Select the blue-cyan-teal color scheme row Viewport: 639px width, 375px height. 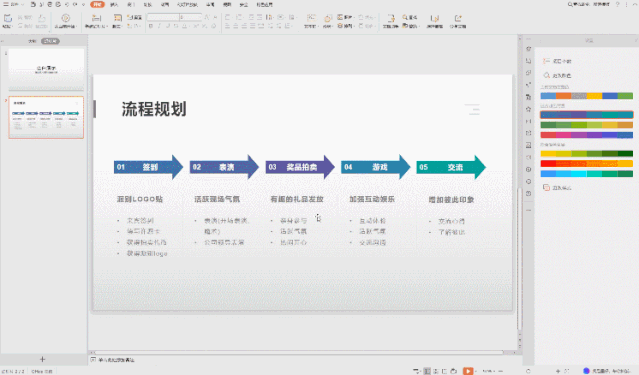pyautogui.click(x=586, y=174)
